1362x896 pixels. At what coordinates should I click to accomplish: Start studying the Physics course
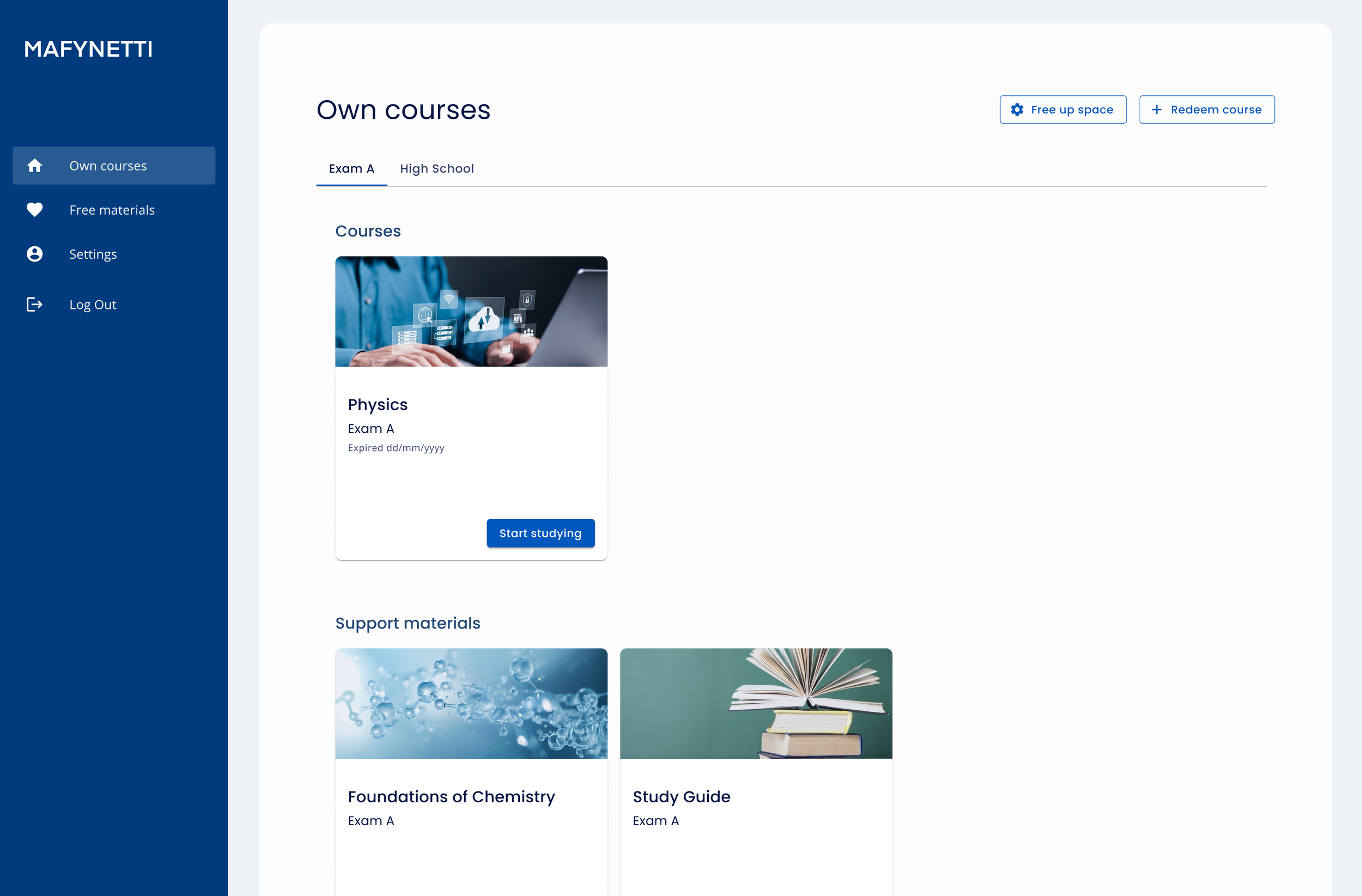coord(540,533)
